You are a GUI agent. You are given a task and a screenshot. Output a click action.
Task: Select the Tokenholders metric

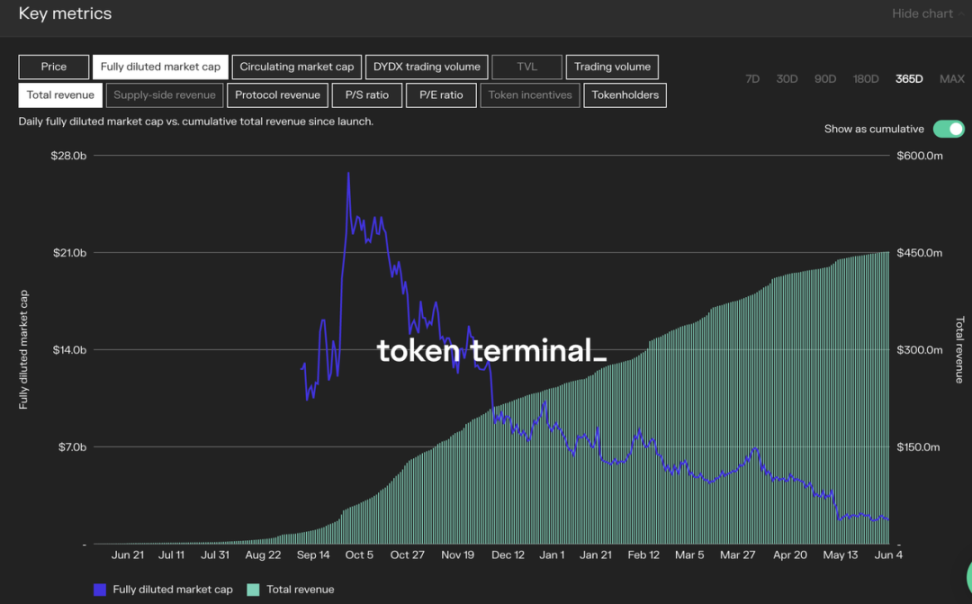pos(625,95)
